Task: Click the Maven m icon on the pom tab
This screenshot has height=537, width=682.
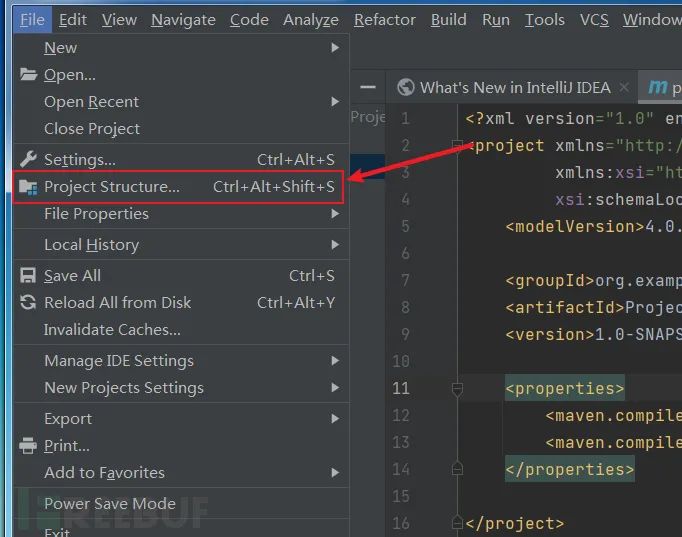Action: (657, 87)
